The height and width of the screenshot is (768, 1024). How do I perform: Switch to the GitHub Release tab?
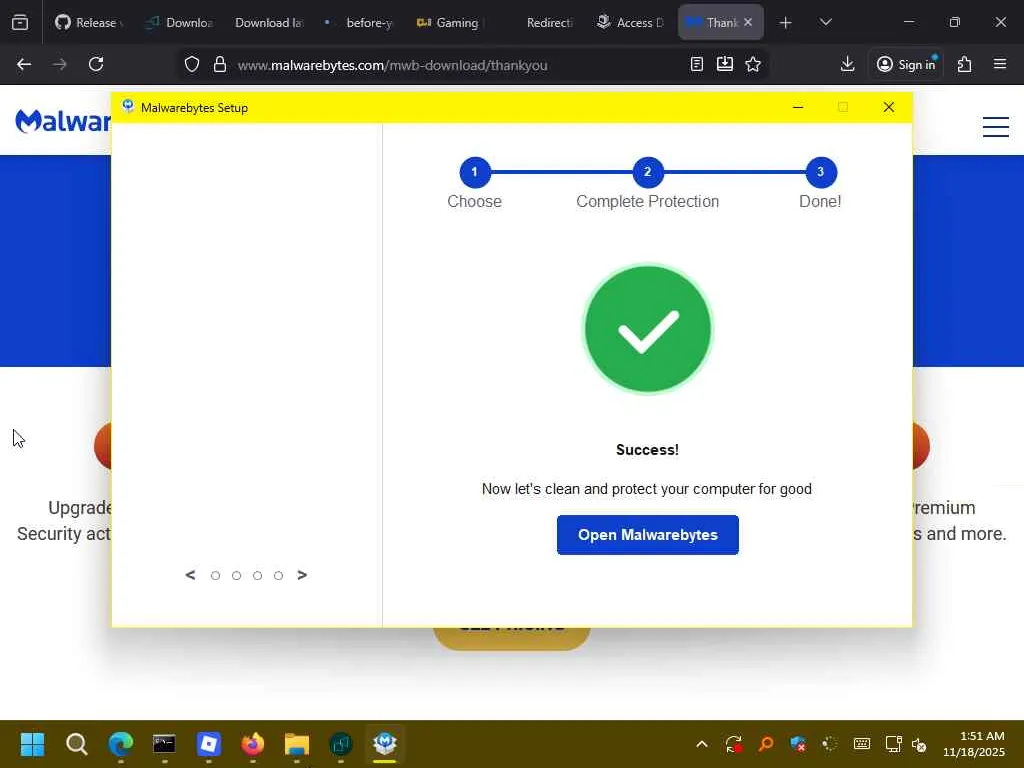89,22
